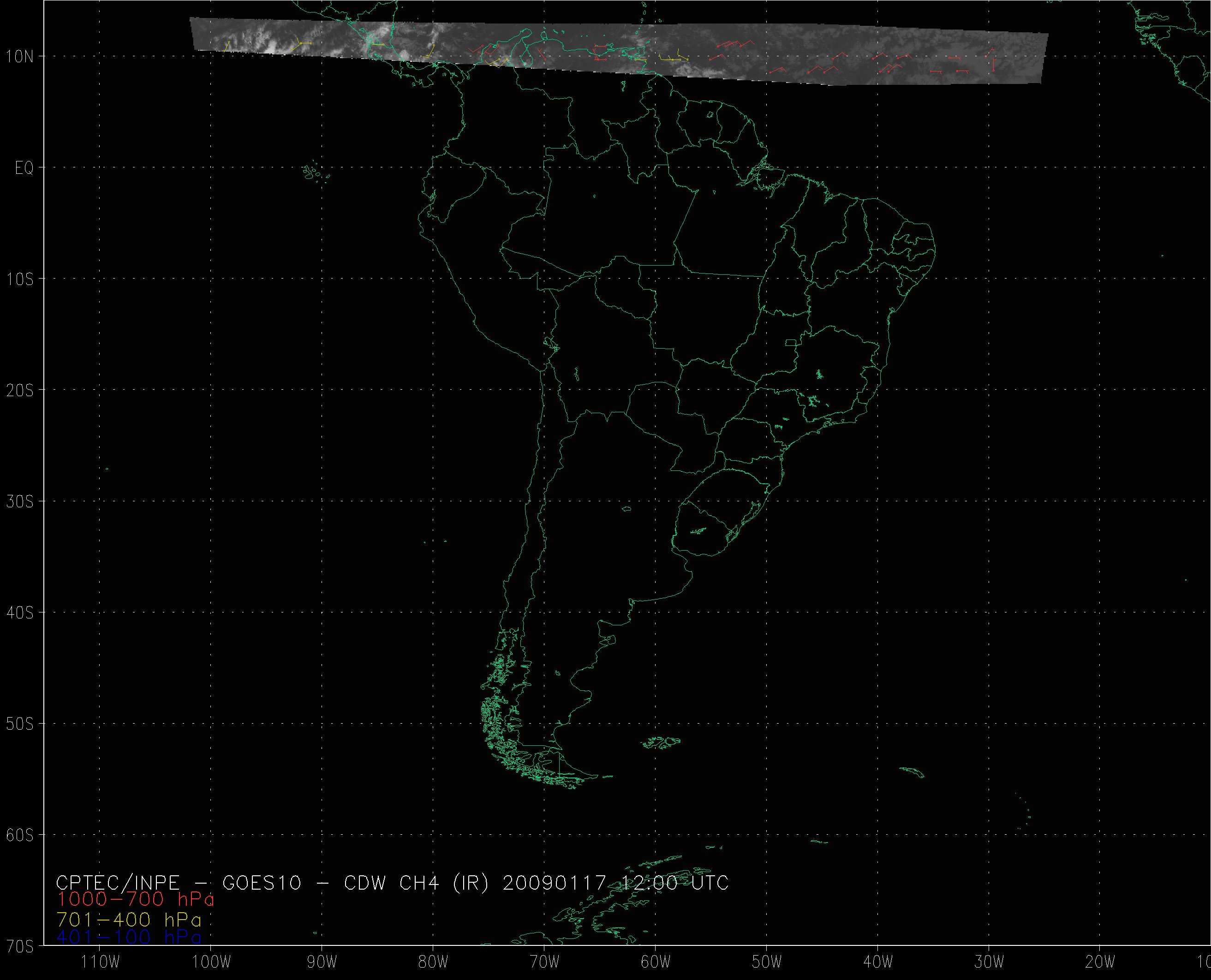Click the 70W longitude axis label
The width and height of the screenshot is (1211, 980).
[x=545, y=962]
